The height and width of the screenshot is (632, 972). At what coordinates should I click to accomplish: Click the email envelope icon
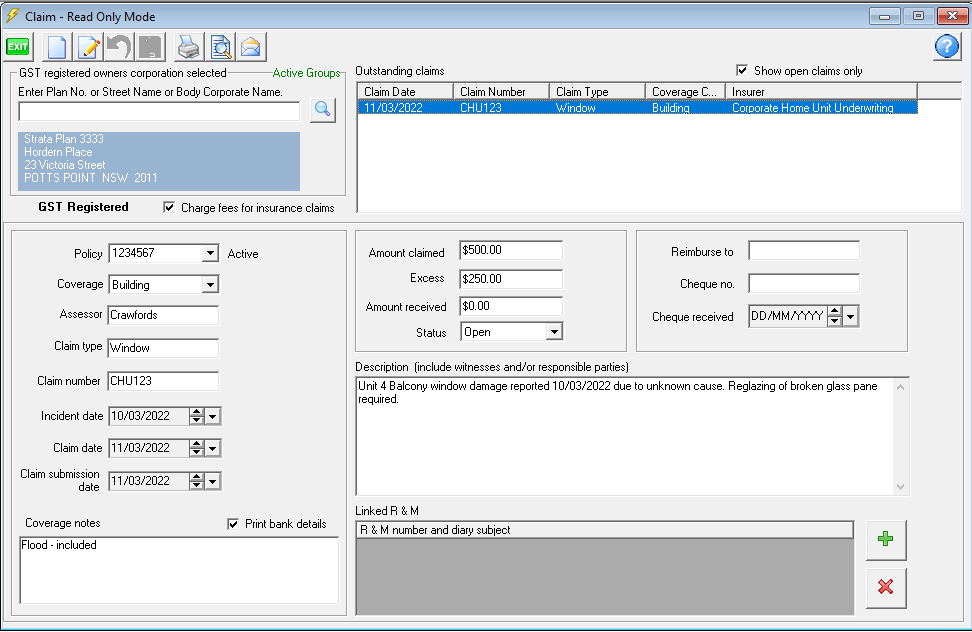click(x=250, y=47)
